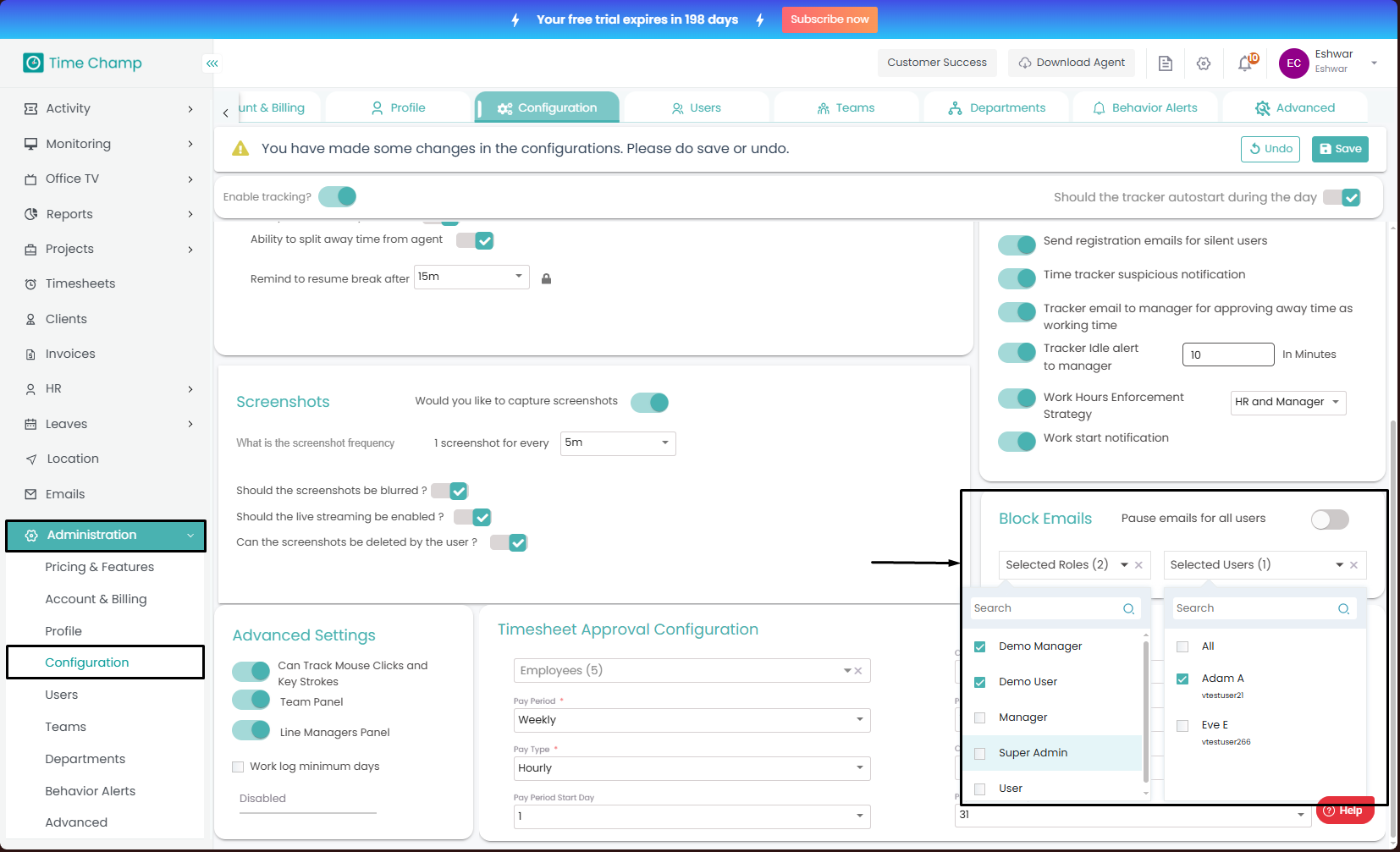Open the screenshot frequency 5m dropdown

pos(618,443)
